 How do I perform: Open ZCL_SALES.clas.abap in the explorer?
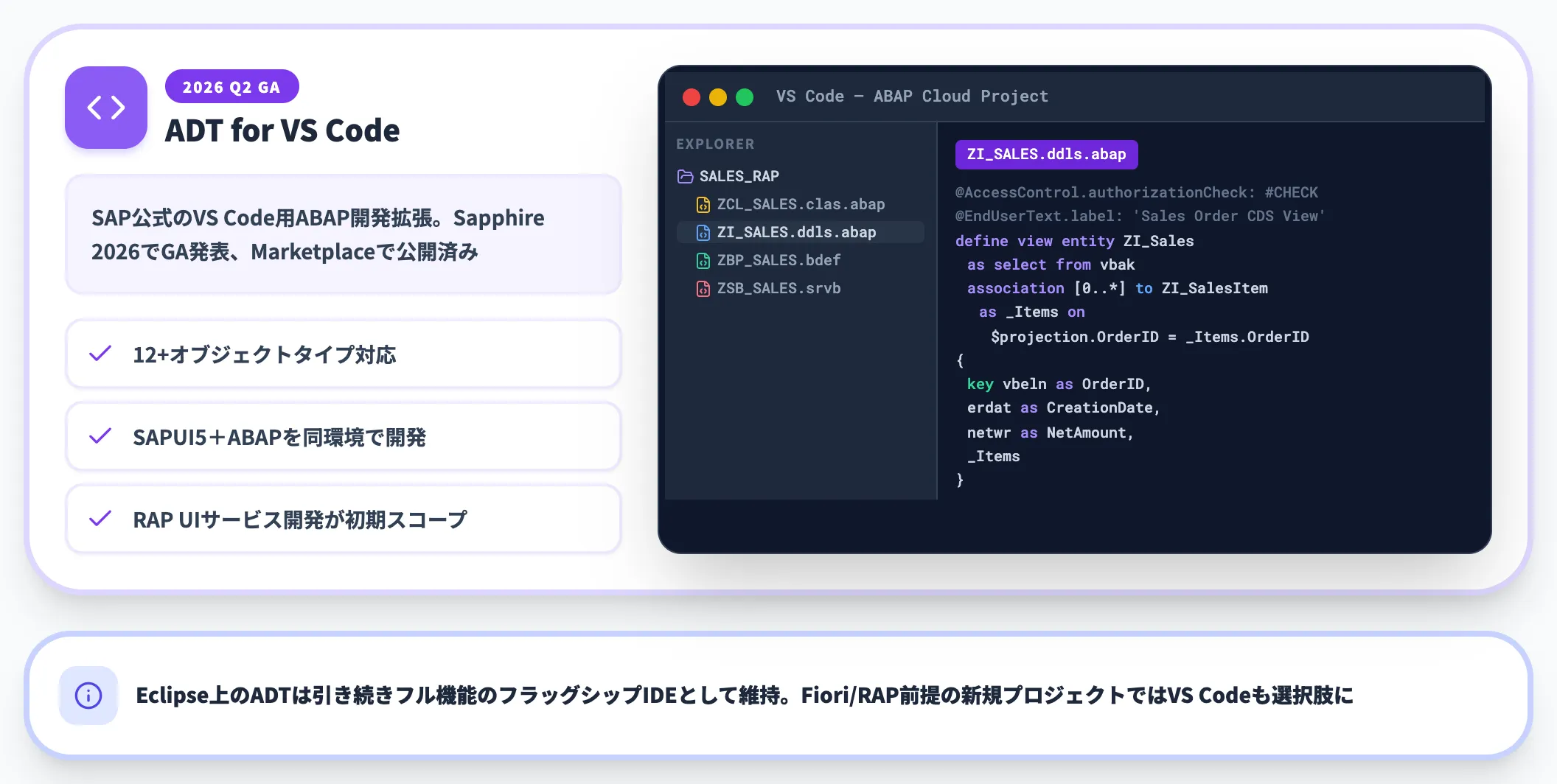click(x=801, y=204)
